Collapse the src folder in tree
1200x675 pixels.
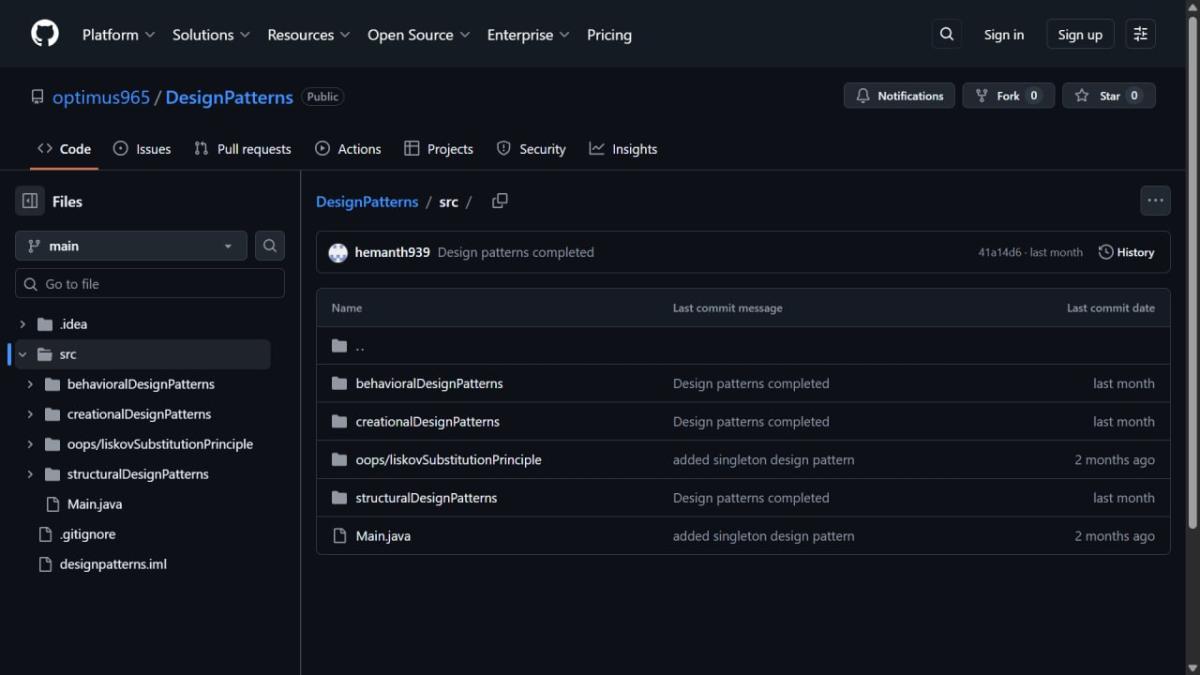[x=22, y=354]
